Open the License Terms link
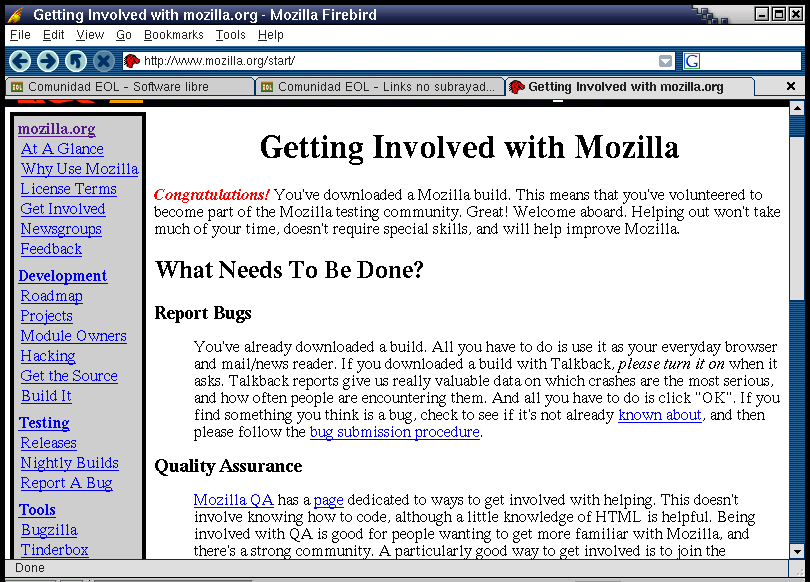810x582 pixels. tap(69, 189)
